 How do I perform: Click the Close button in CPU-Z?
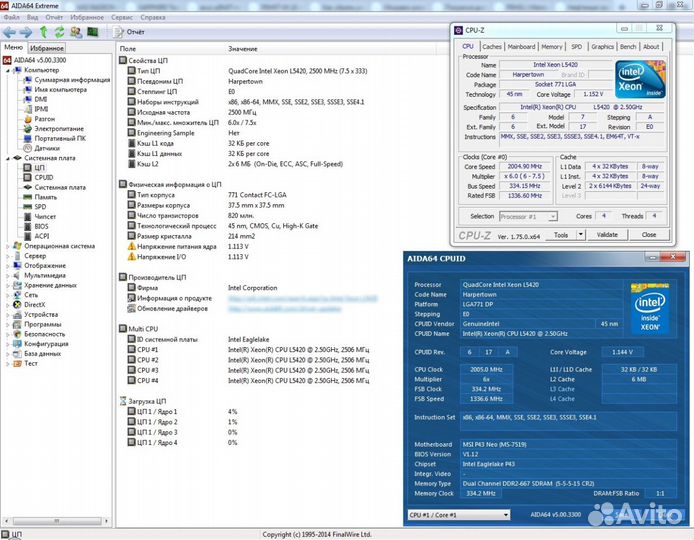coord(649,235)
